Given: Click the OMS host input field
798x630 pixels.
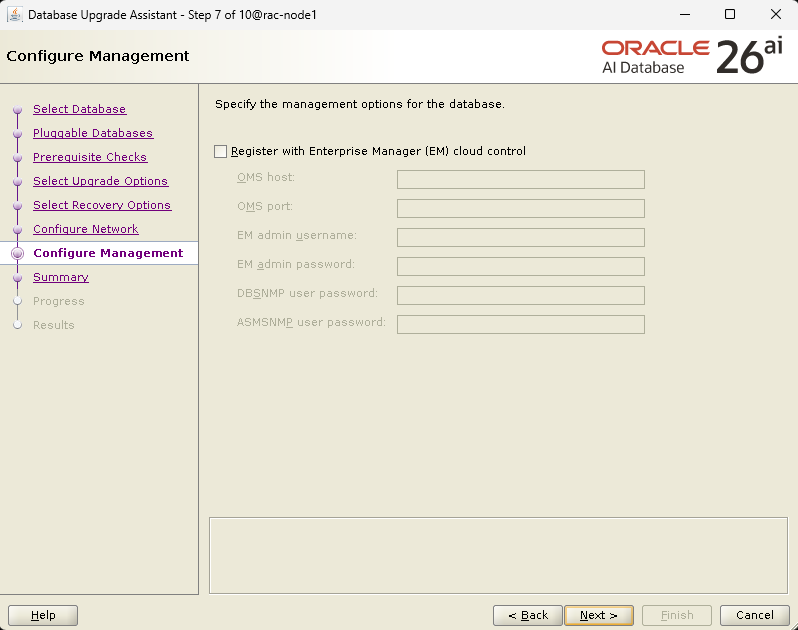Looking at the screenshot, I should point(521,179).
